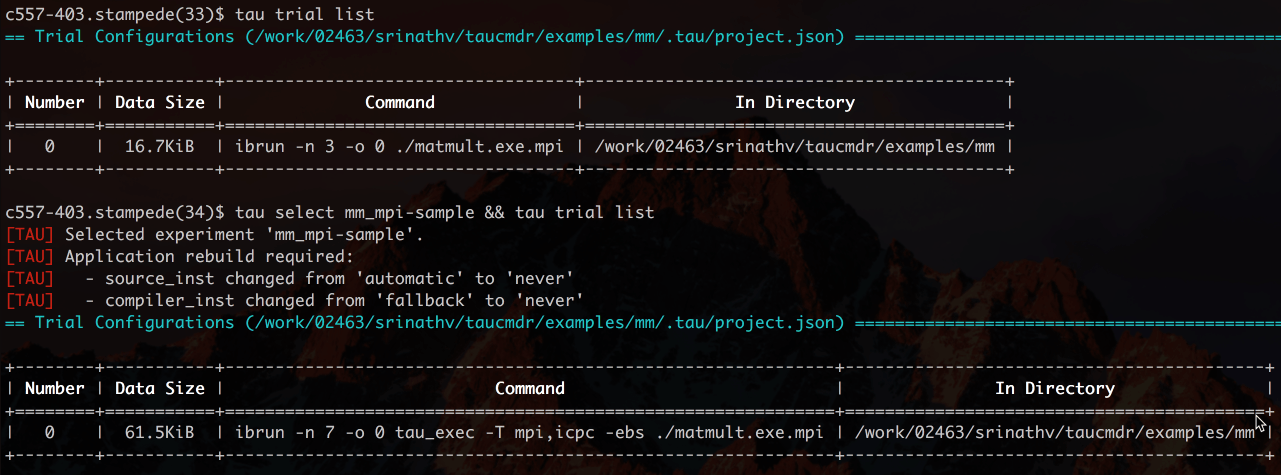Click "Selected experiment 'mm_mpi-sample'" message
This screenshot has height=475, width=1281.
pyautogui.click(x=244, y=235)
